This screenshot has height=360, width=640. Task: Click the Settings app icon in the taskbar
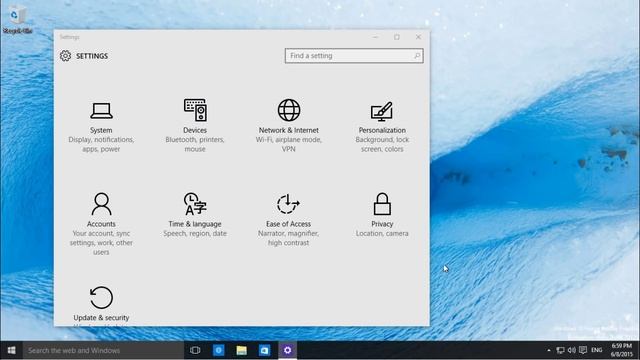[x=287, y=350]
